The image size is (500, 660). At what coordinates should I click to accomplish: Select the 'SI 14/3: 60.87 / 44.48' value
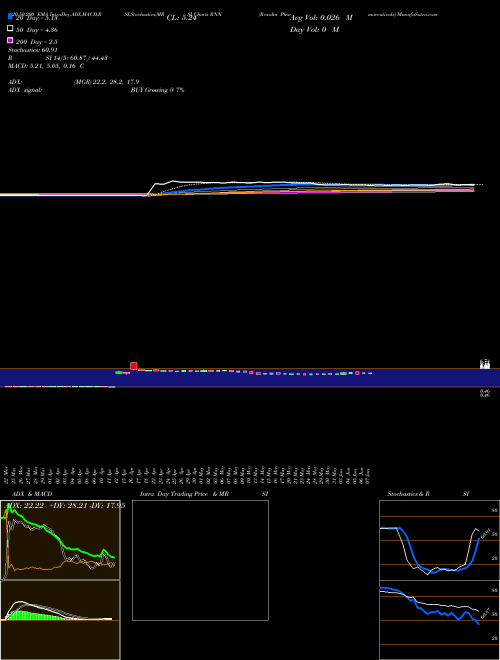76,58
